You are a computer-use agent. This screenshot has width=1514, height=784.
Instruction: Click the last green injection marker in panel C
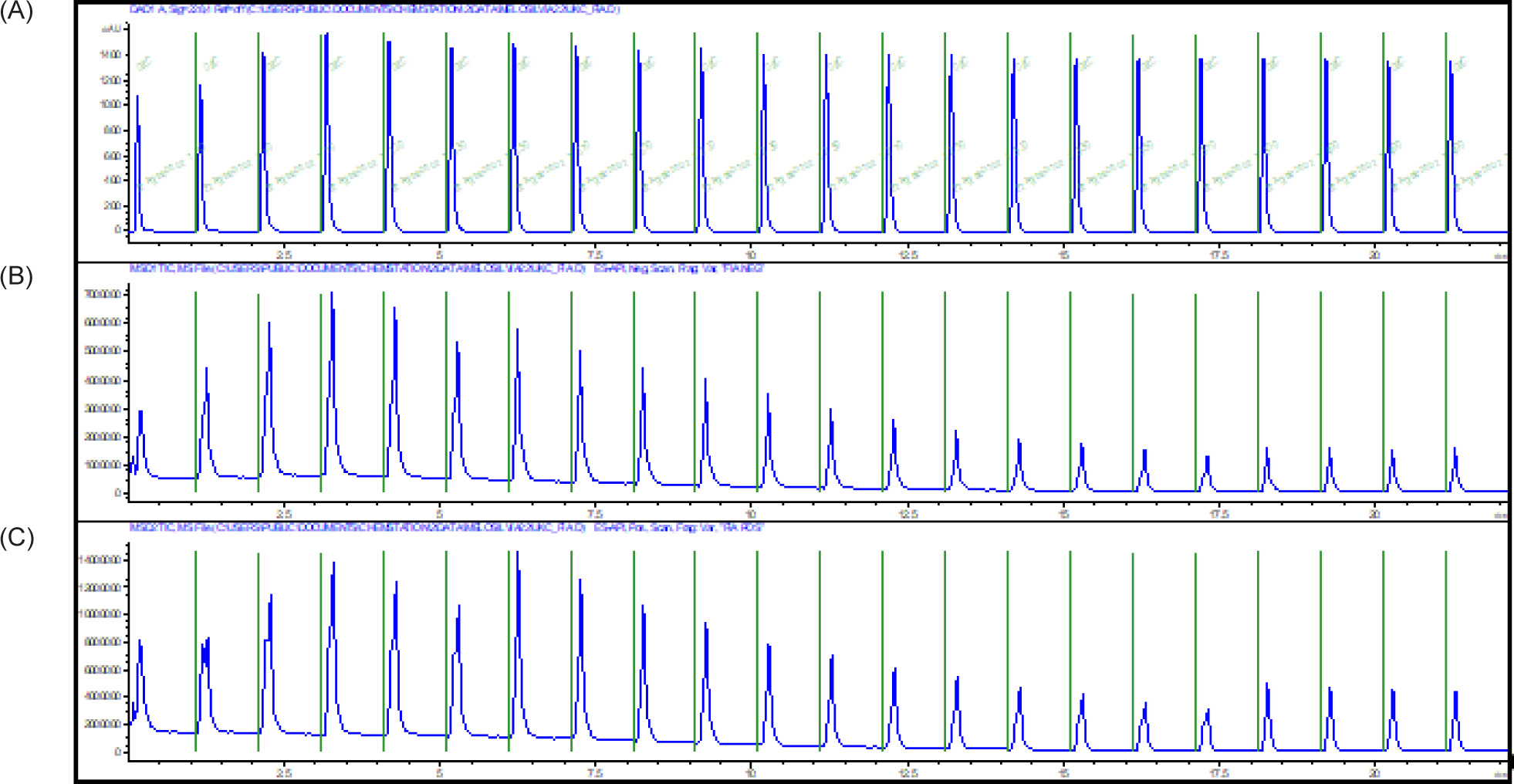pos(1446,651)
